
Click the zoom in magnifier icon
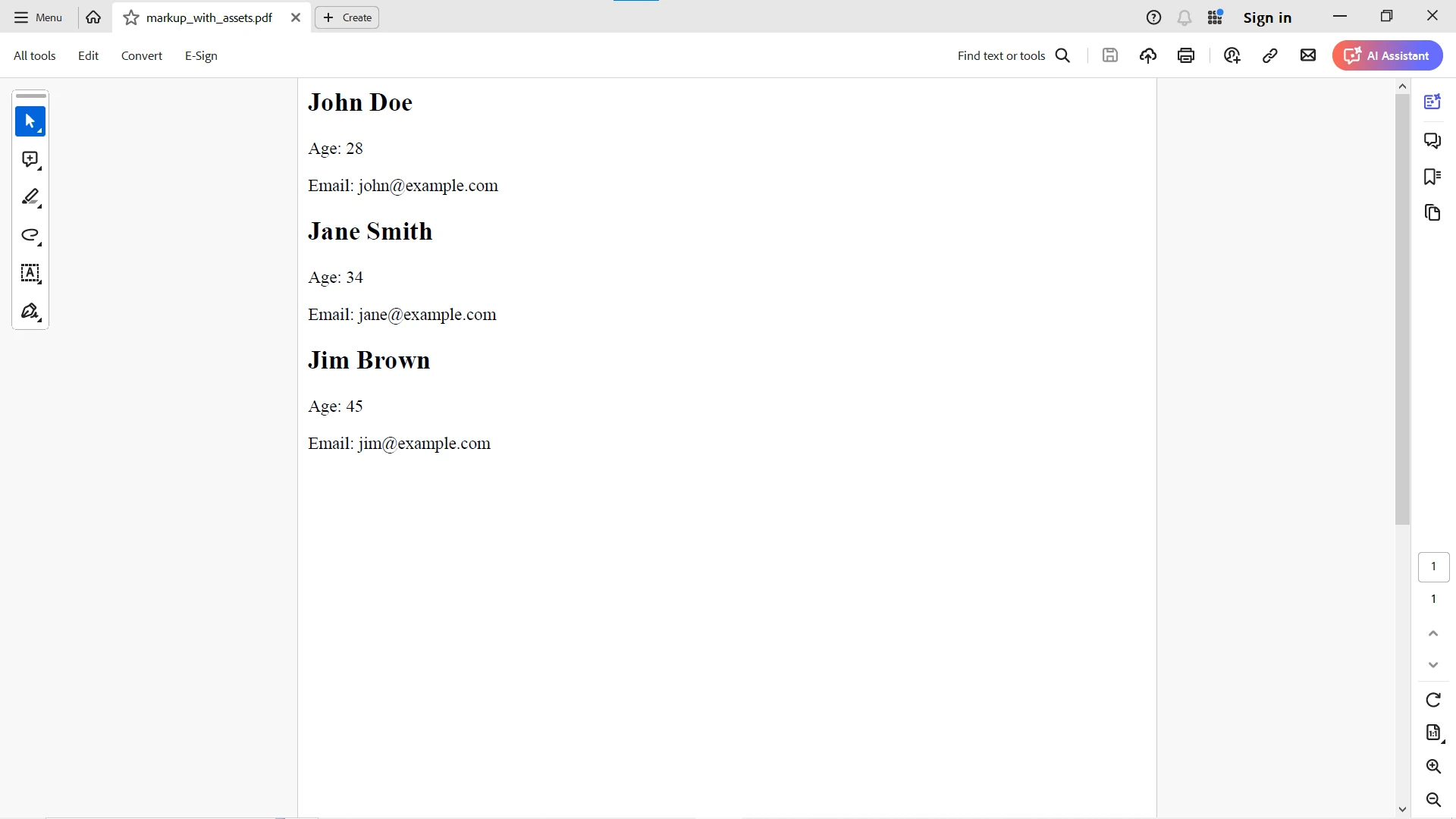[1434, 767]
